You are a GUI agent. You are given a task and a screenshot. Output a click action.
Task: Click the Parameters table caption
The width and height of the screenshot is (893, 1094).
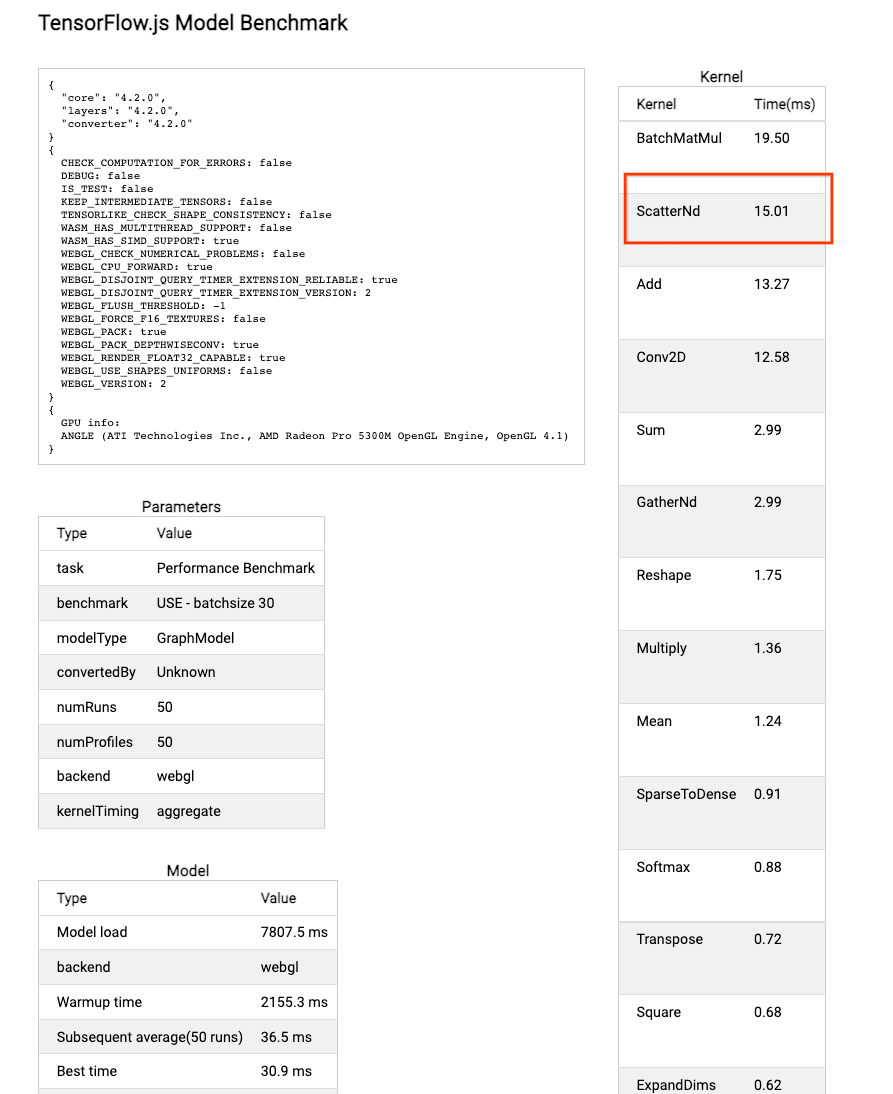pyautogui.click(x=181, y=507)
